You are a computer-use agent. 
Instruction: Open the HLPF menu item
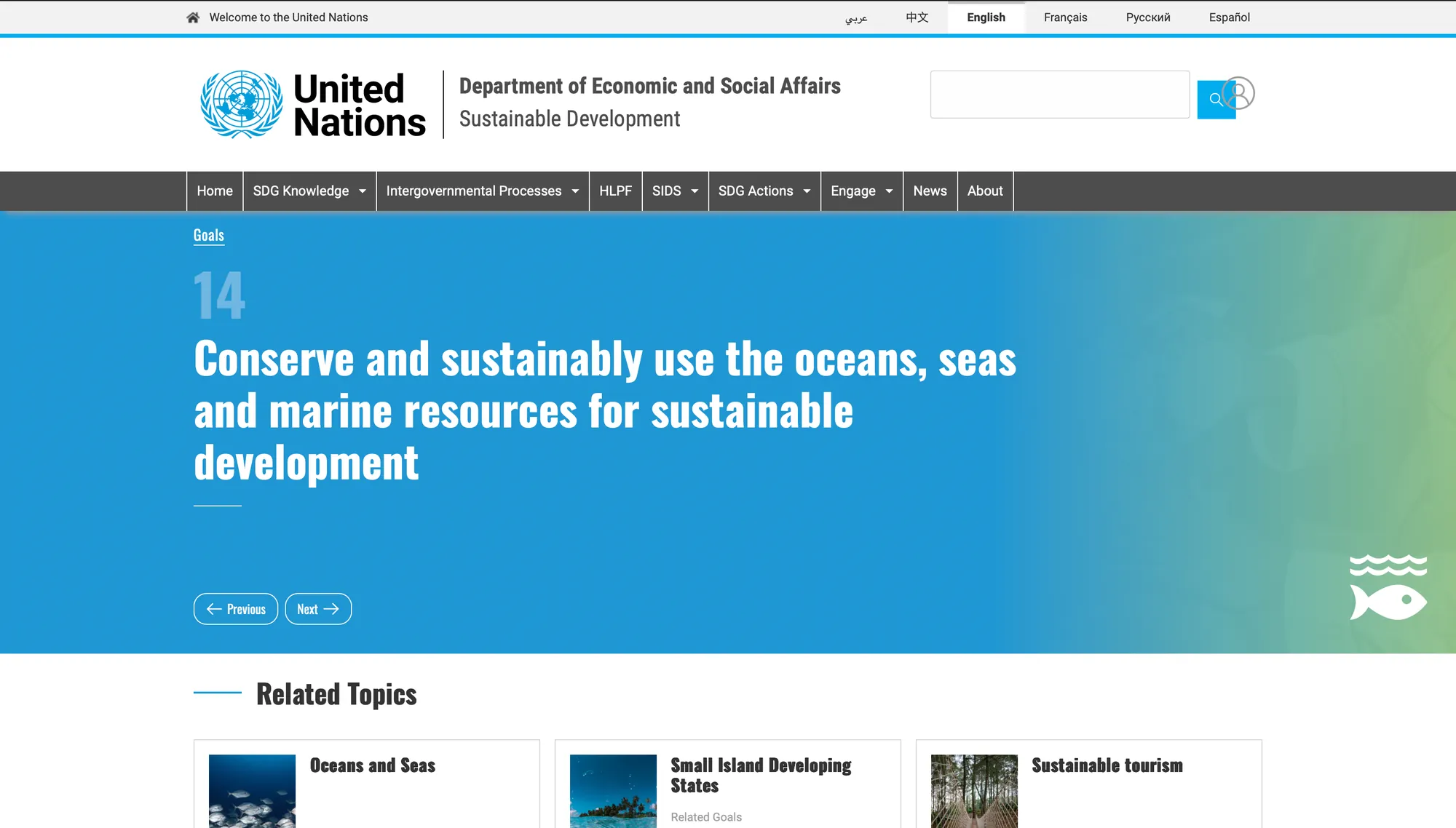click(615, 191)
